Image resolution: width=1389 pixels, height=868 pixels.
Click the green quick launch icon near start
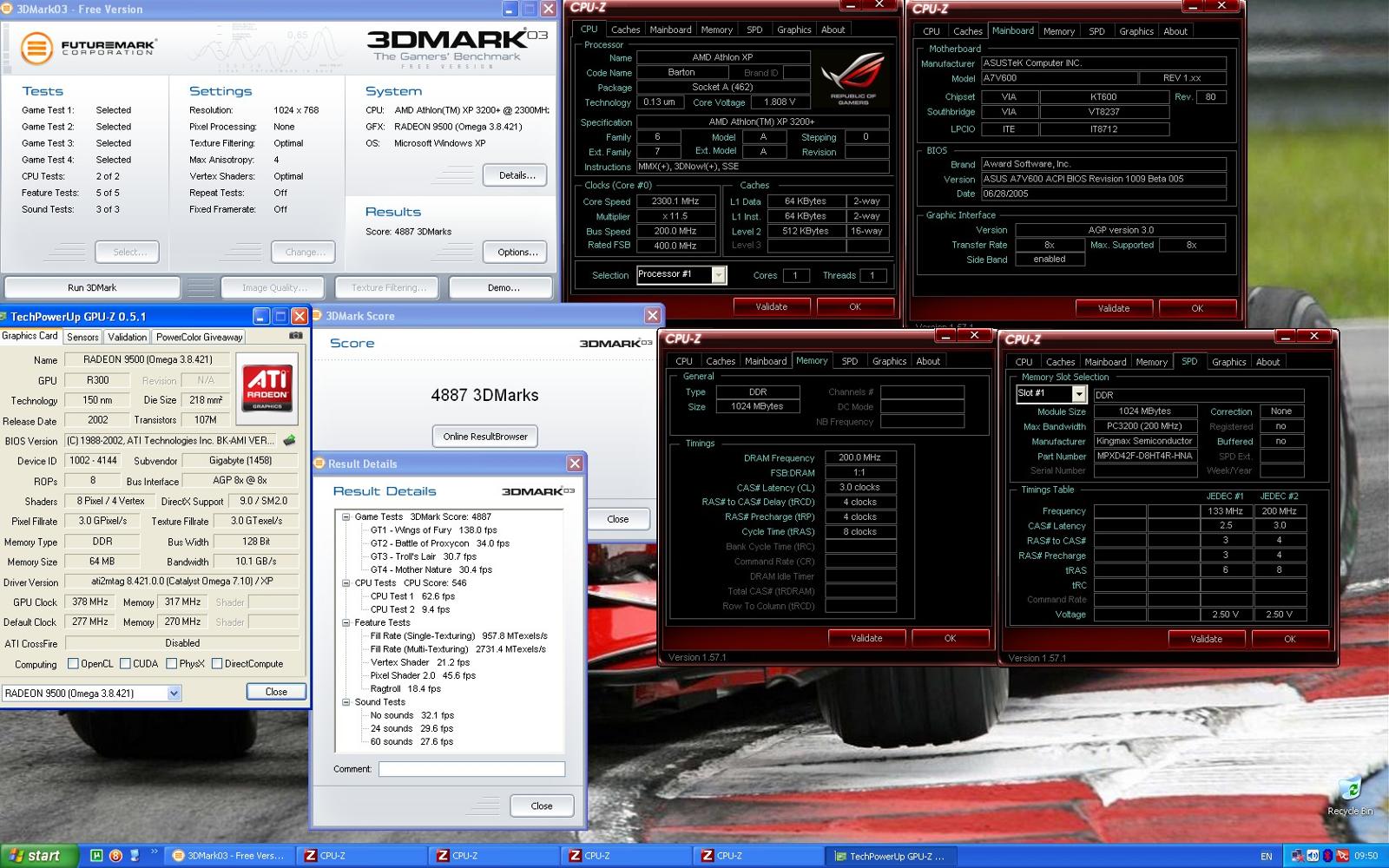tap(96, 856)
